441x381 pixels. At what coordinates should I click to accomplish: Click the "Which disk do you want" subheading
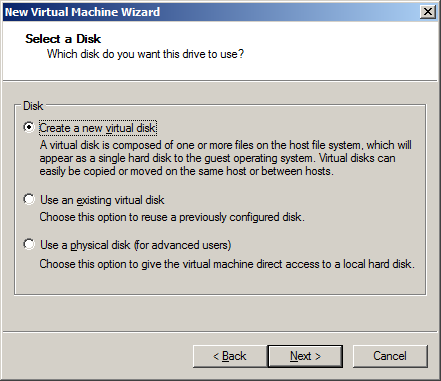(x=145, y=54)
